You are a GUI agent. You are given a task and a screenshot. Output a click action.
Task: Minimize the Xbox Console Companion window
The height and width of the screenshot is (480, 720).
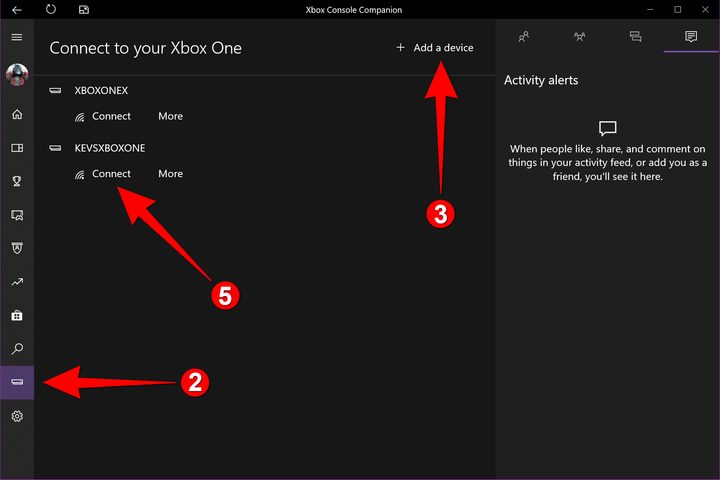[x=650, y=10]
